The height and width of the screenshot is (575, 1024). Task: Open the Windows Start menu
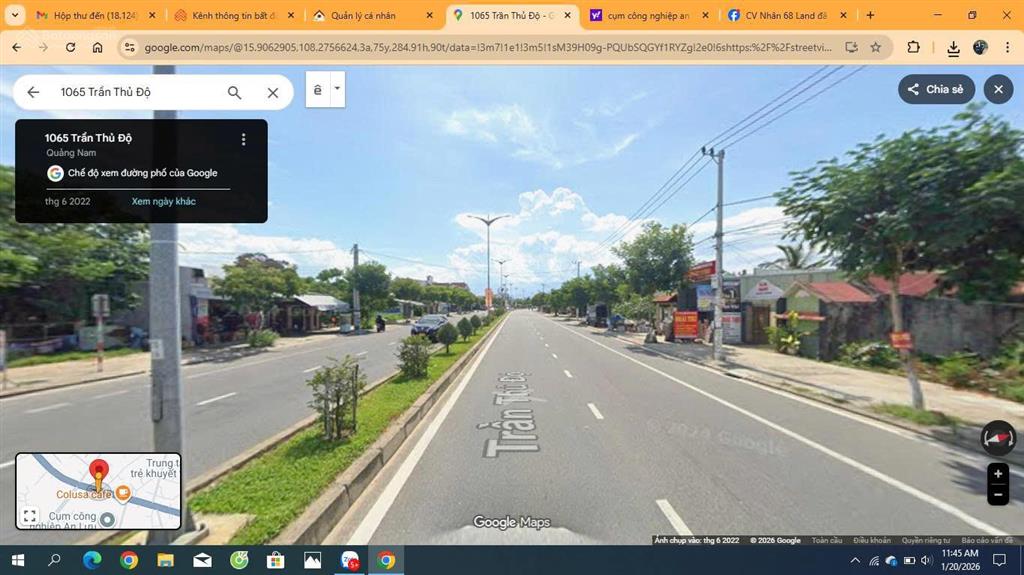pos(18,560)
